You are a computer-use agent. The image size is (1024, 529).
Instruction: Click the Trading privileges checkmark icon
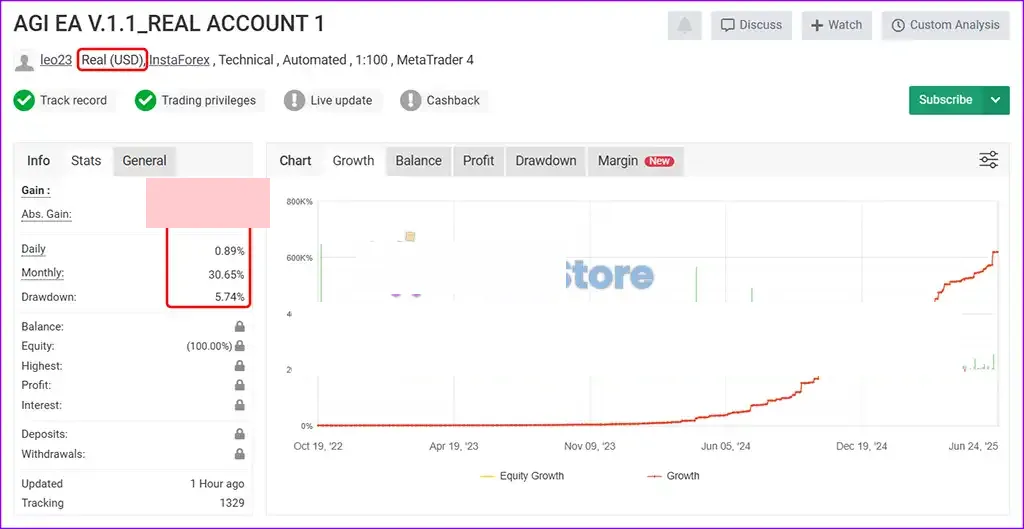click(x=146, y=101)
